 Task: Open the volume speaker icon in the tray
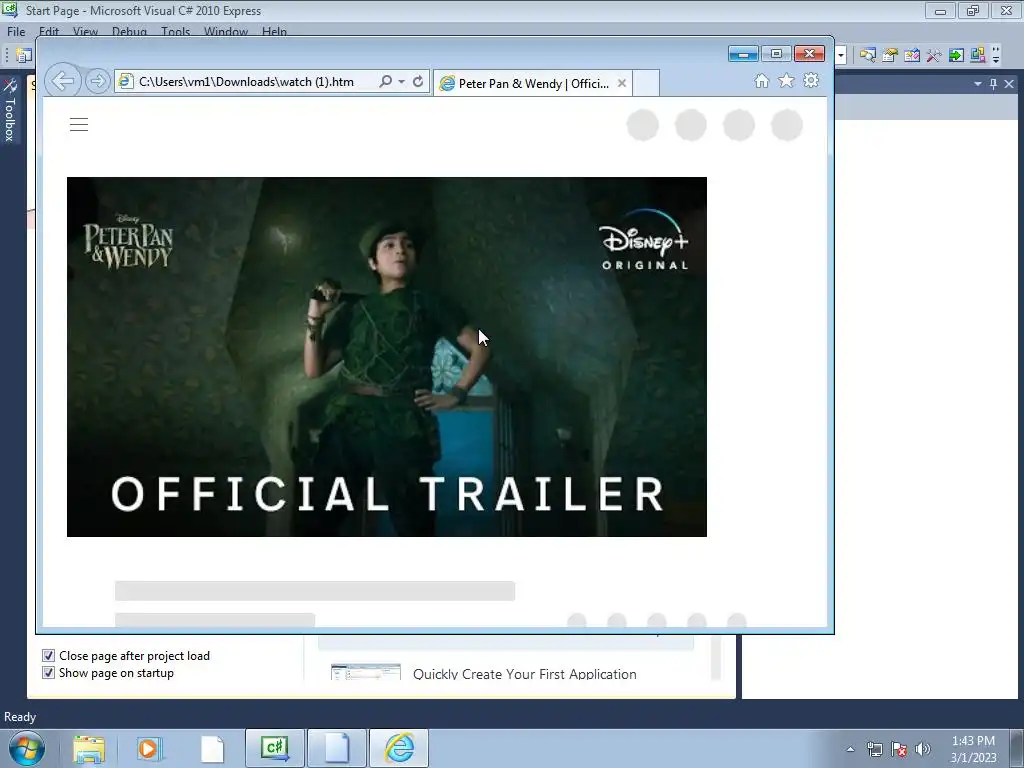[923, 749]
